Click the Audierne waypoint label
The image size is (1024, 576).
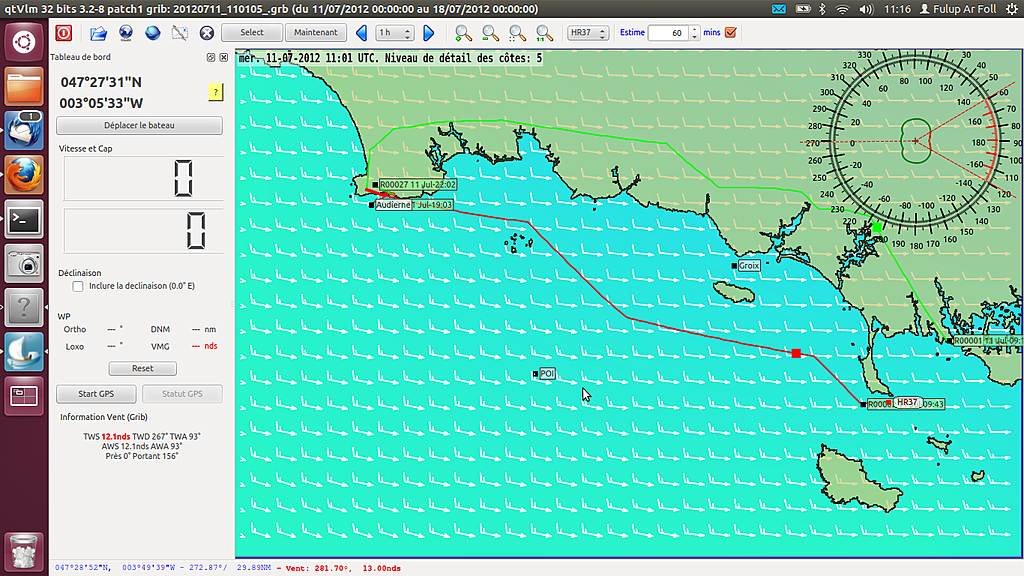(x=391, y=205)
